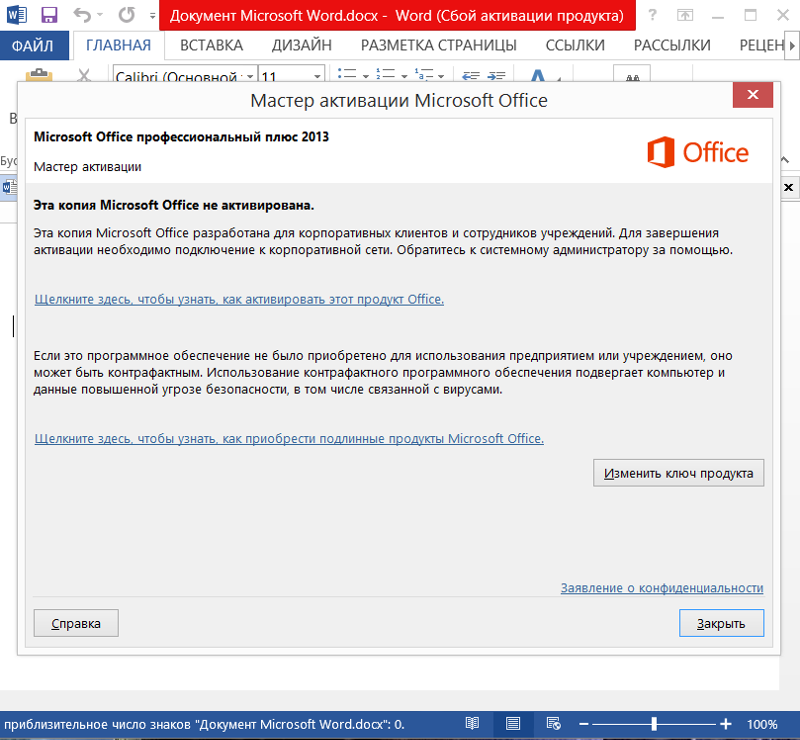Click the Справка button
Image resolution: width=800 pixels, height=740 pixels.
point(76,623)
